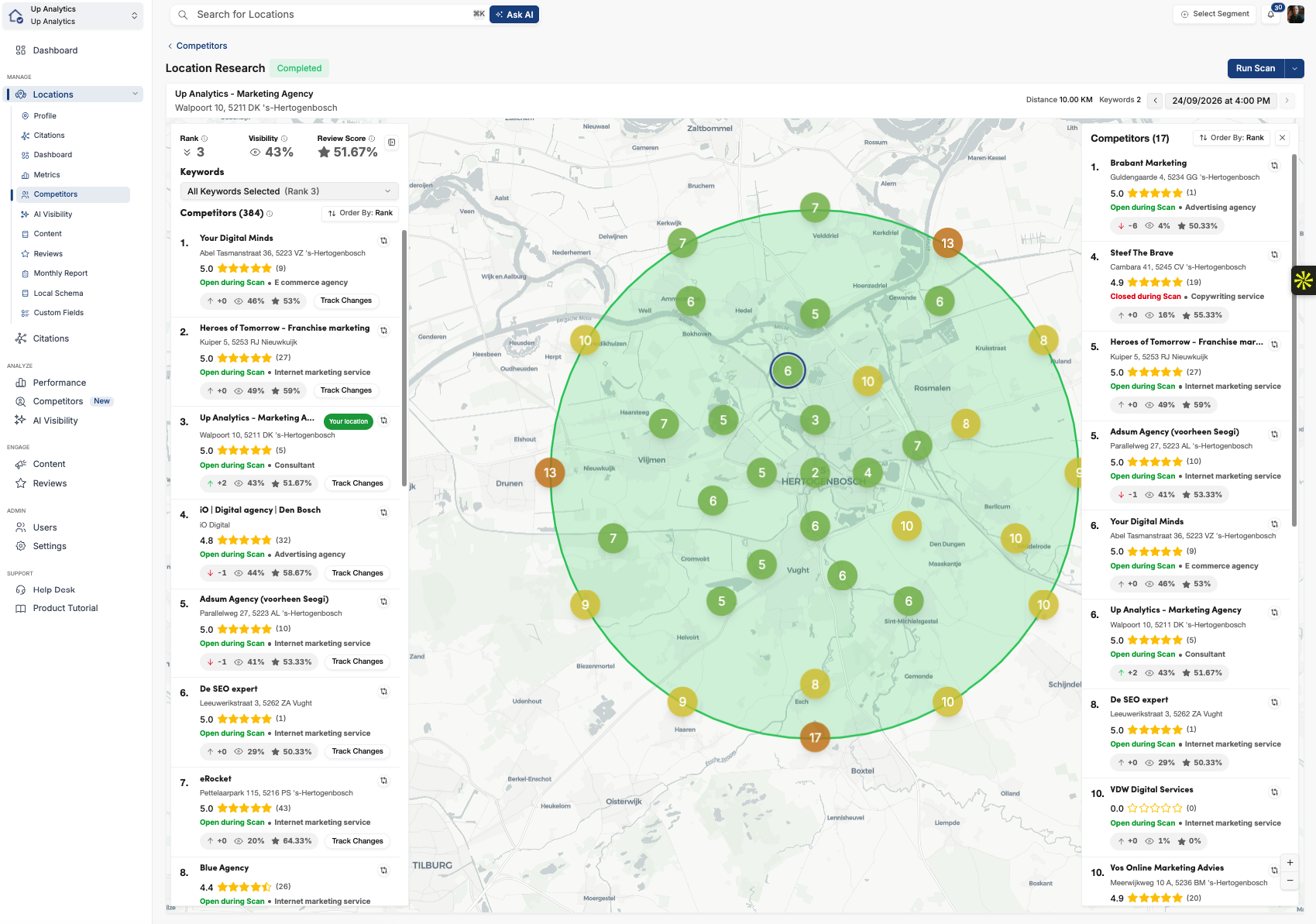The width and height of the screenshot is (1316, 924).
Task: Open Help Desk in the sidebar
Action: click(54, 590)
